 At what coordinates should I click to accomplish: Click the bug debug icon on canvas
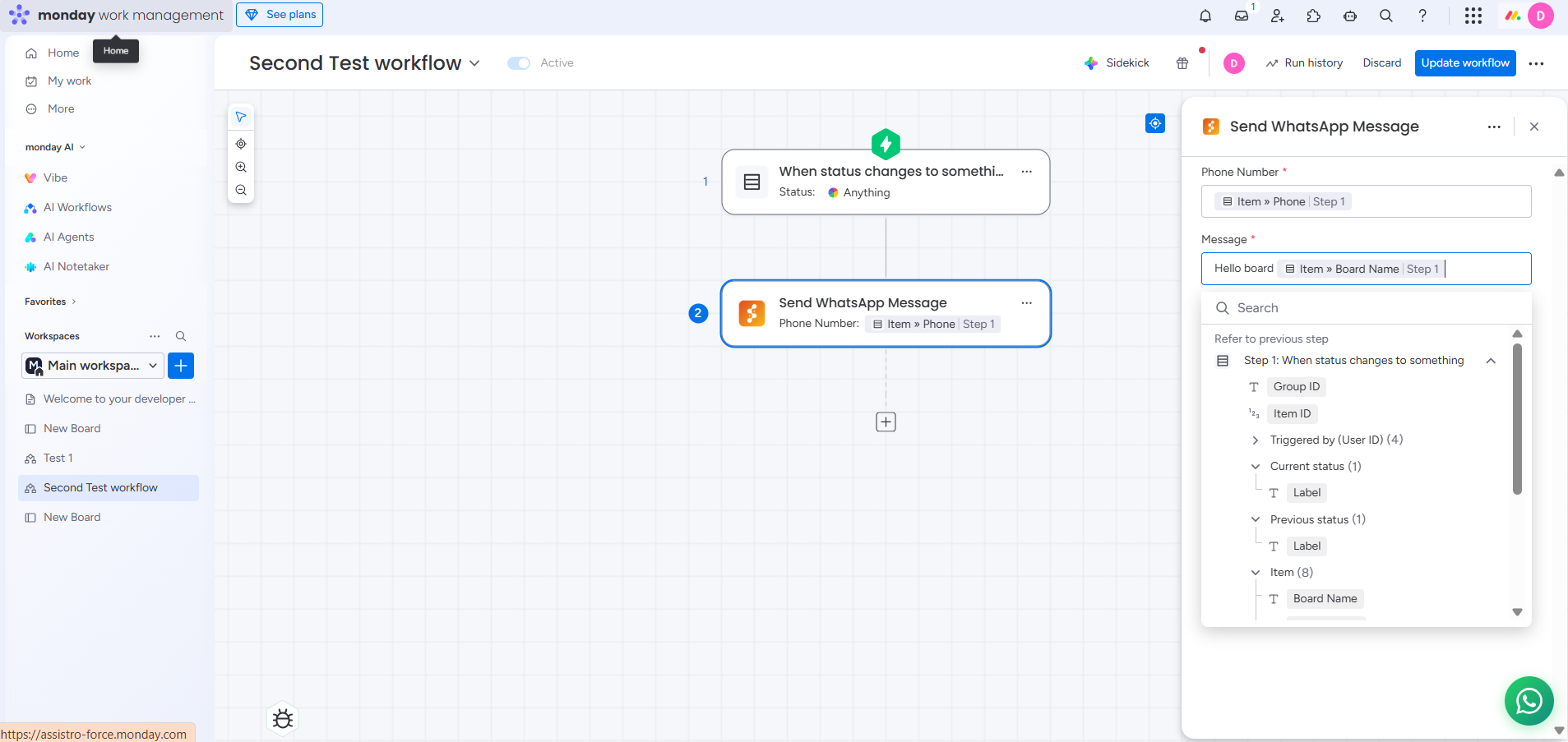(283, 719)
